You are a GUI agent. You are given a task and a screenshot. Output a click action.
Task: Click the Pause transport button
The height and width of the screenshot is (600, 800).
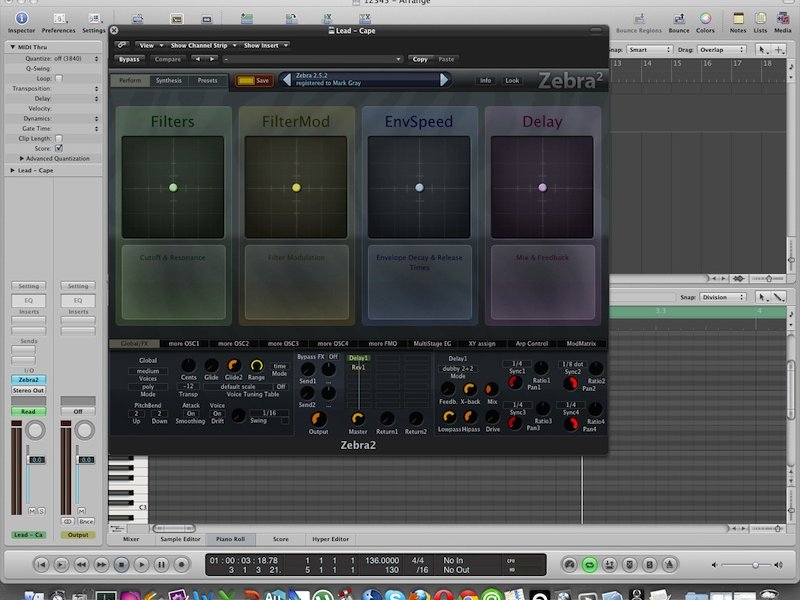pos(161,564)
